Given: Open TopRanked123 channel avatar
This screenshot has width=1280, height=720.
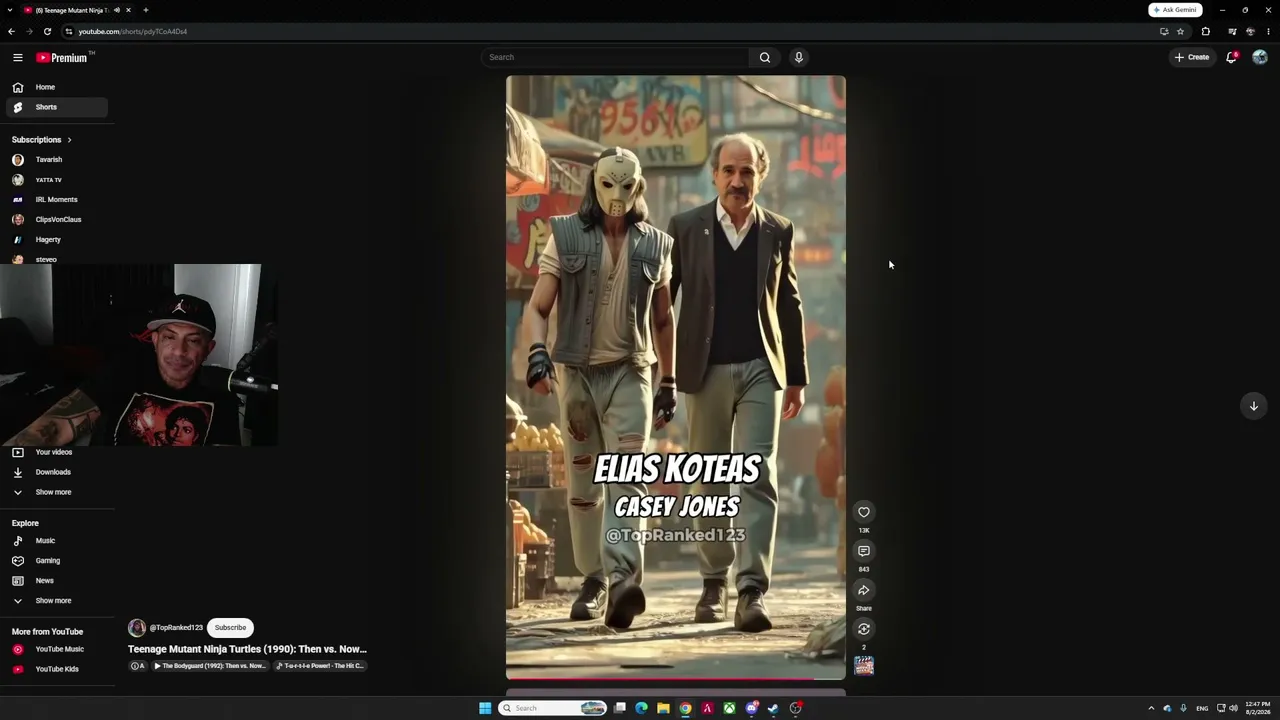Looking at the screenshot, I should 137,628.
